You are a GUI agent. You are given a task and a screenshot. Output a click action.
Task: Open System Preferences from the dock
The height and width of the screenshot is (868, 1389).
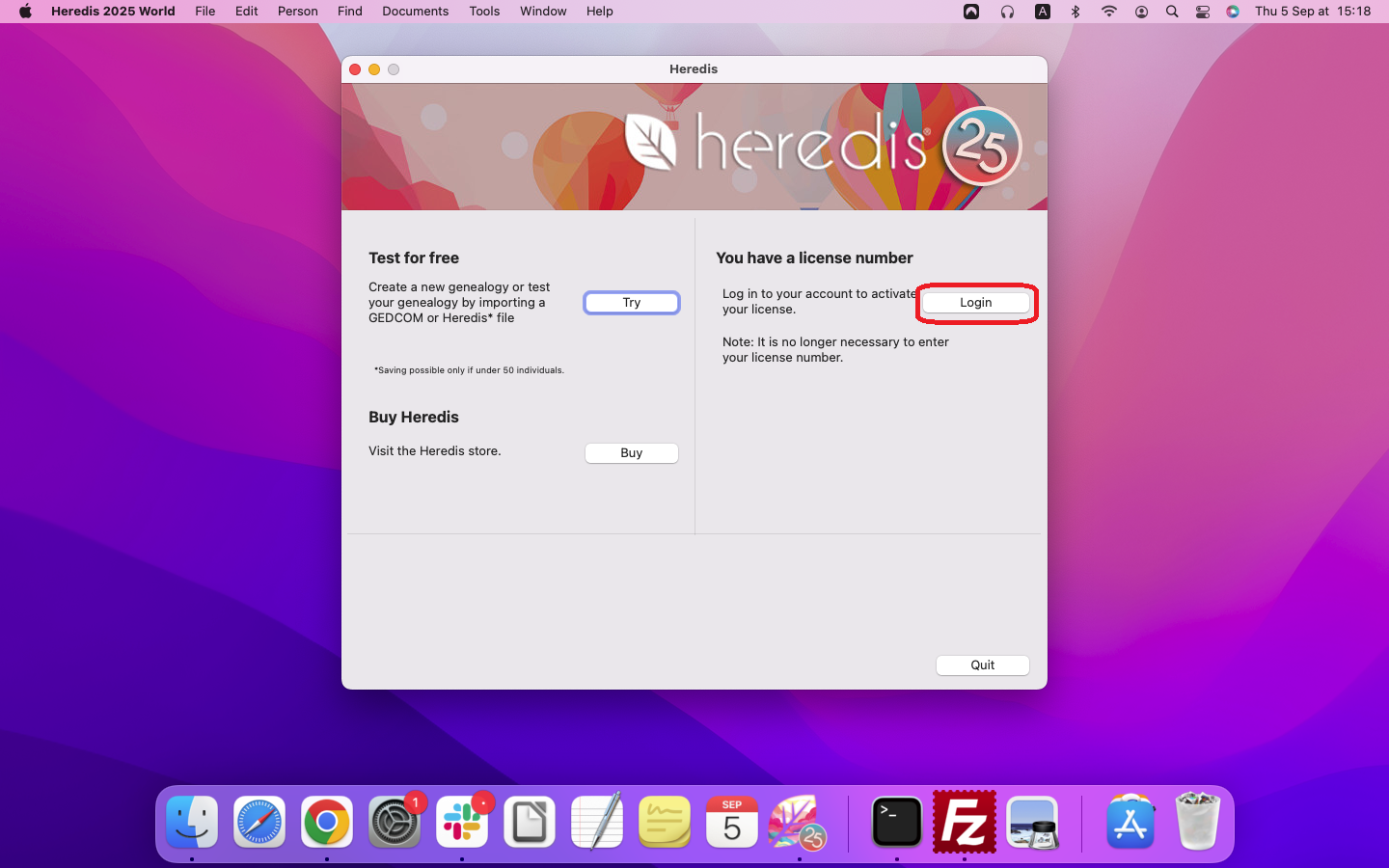point(395,823)
